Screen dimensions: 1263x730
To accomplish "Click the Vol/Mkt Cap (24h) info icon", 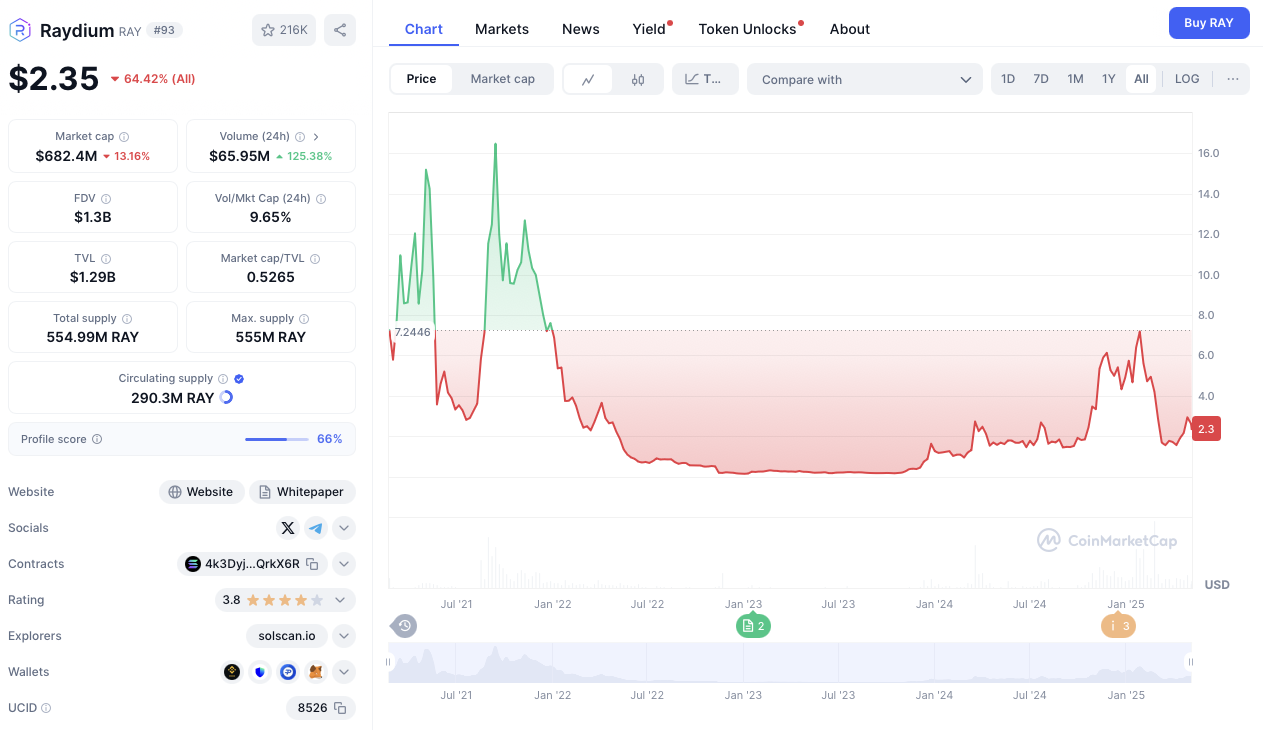I will (x=321, y=199).
